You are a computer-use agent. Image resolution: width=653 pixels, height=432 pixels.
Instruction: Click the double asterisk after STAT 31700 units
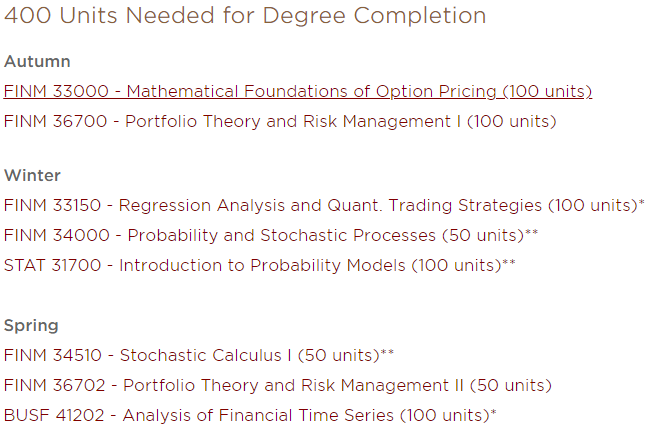pyautogui.click(x=508, y=262)
